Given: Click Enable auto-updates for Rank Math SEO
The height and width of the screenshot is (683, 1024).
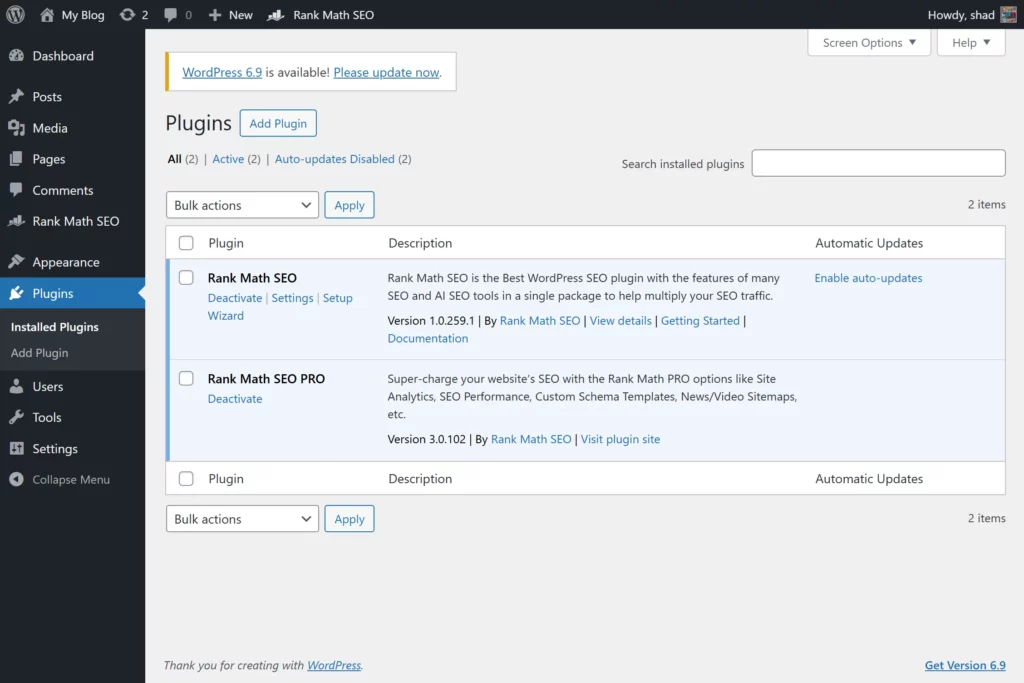Looking at the screenshot, I should point(868,278).
